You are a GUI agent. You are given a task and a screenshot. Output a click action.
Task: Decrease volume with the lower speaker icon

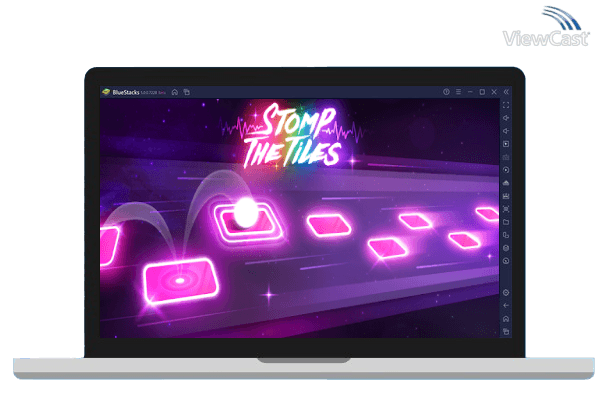[506, 131]
